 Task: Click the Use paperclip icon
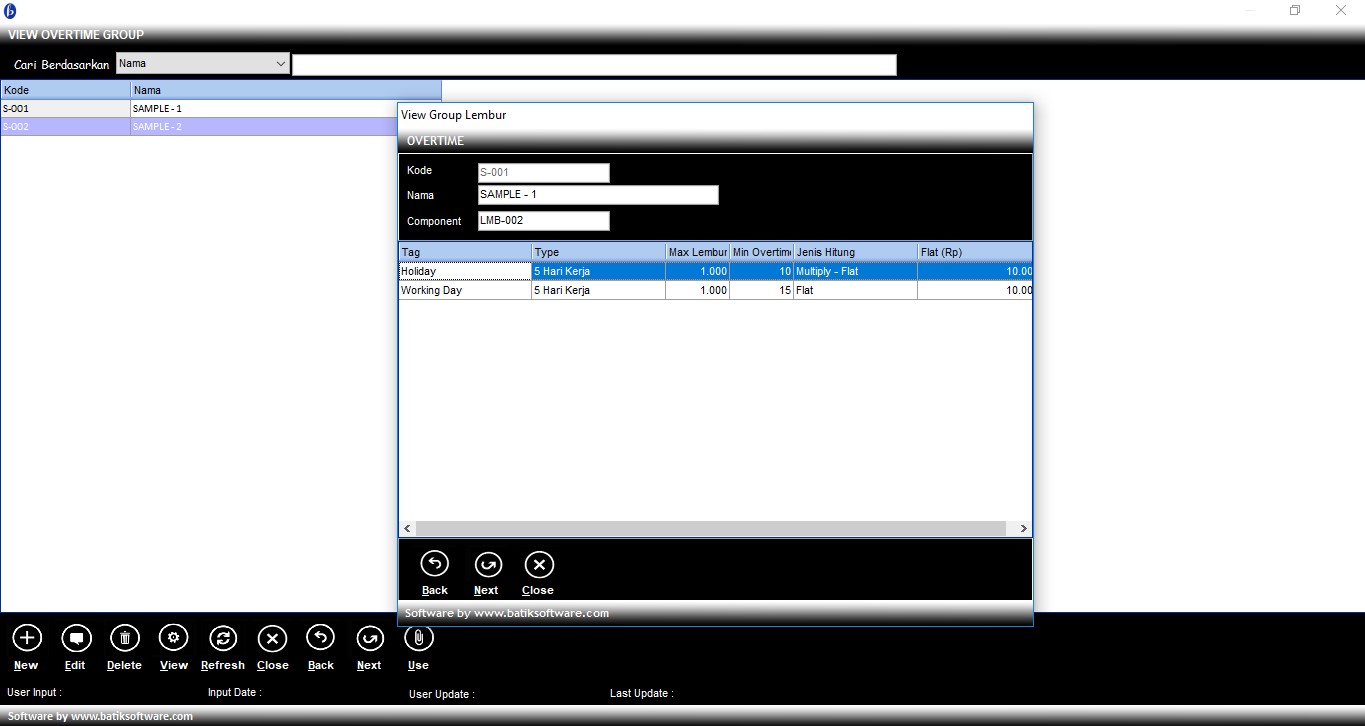tap(418, 638)
